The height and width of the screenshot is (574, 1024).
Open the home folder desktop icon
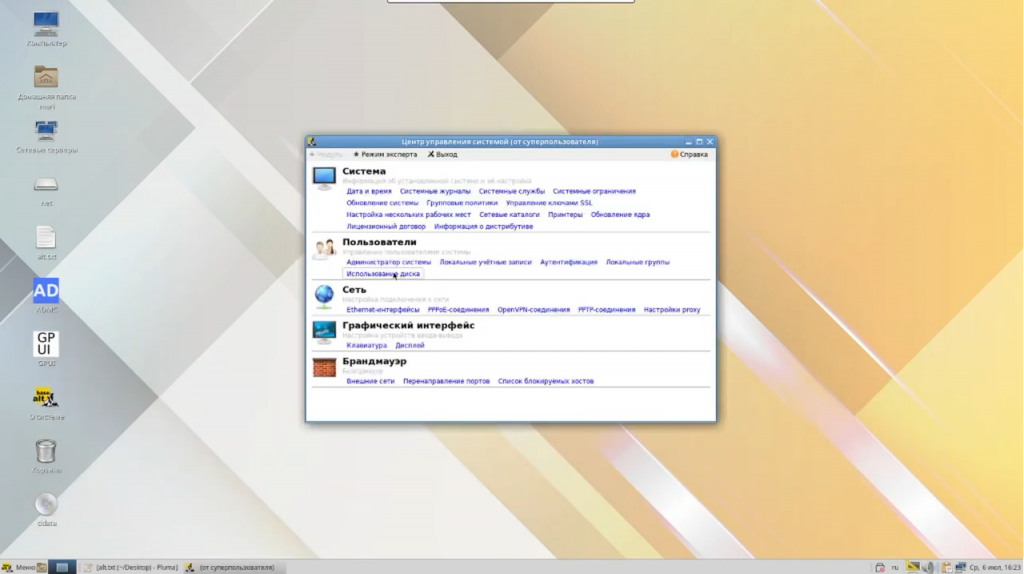46,77
